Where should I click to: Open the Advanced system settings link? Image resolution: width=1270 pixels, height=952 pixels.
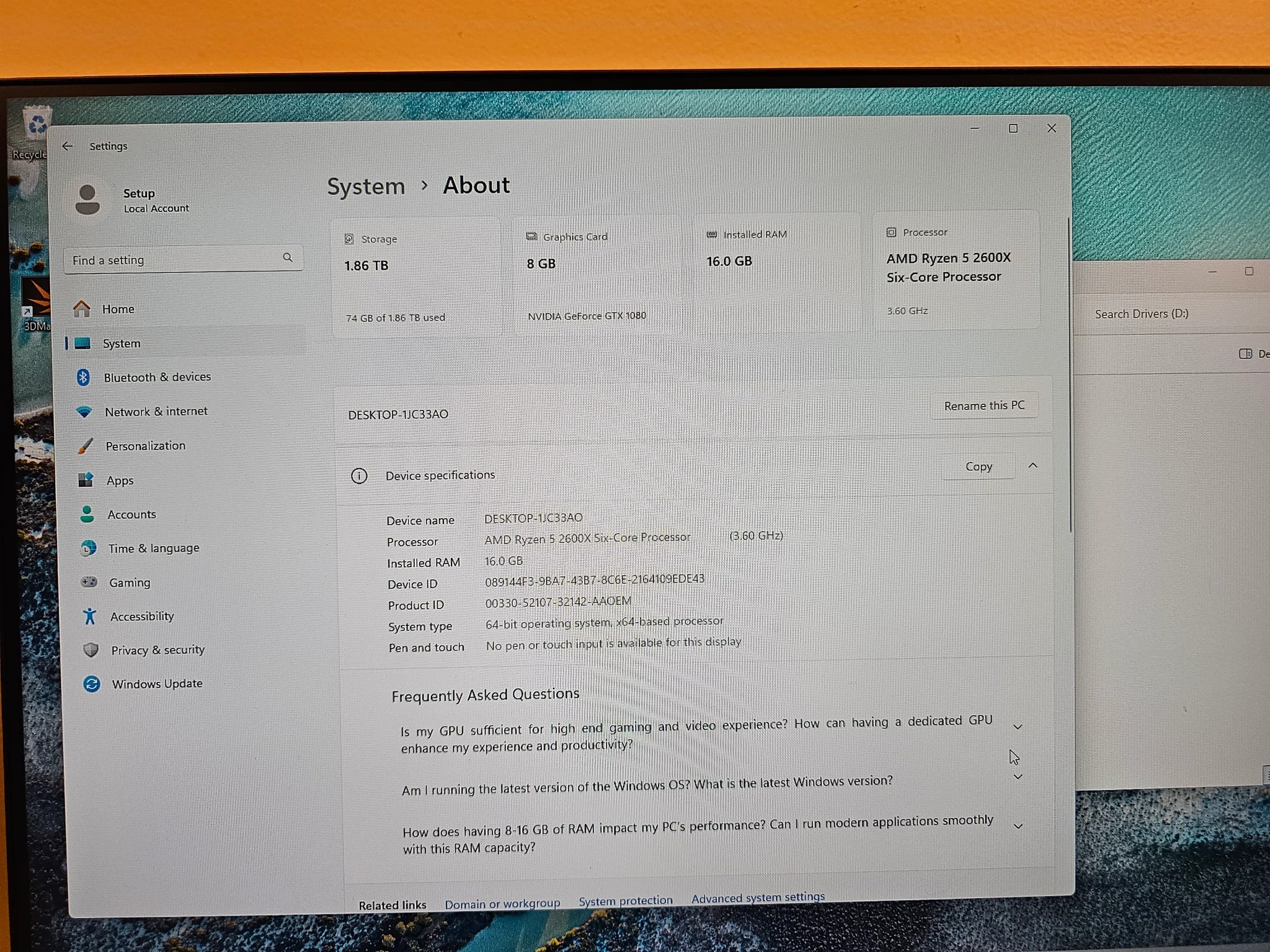coord(758,897)
